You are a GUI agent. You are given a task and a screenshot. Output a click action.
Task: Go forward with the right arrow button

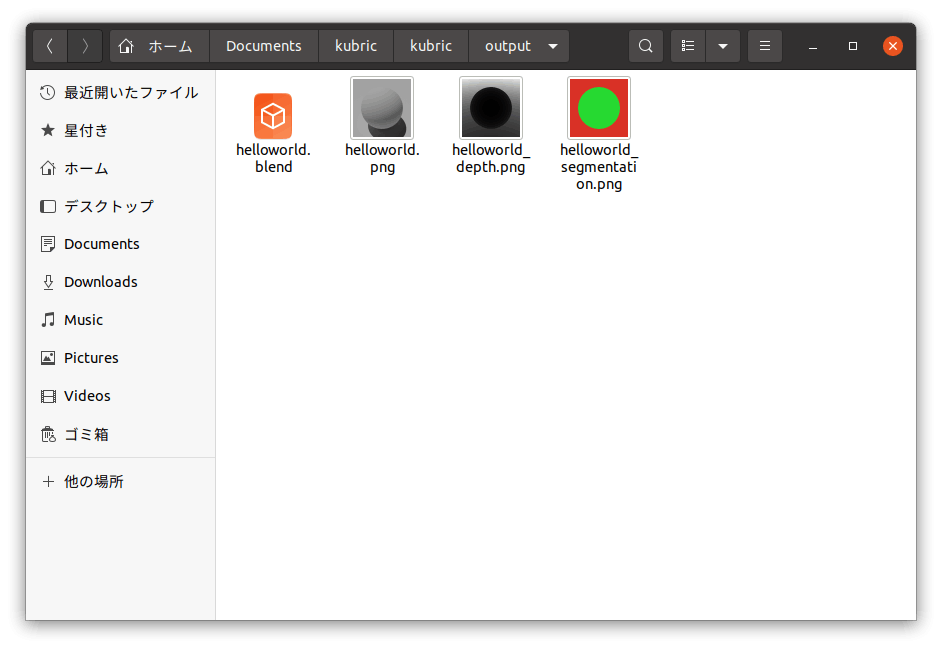pos(85,46)
